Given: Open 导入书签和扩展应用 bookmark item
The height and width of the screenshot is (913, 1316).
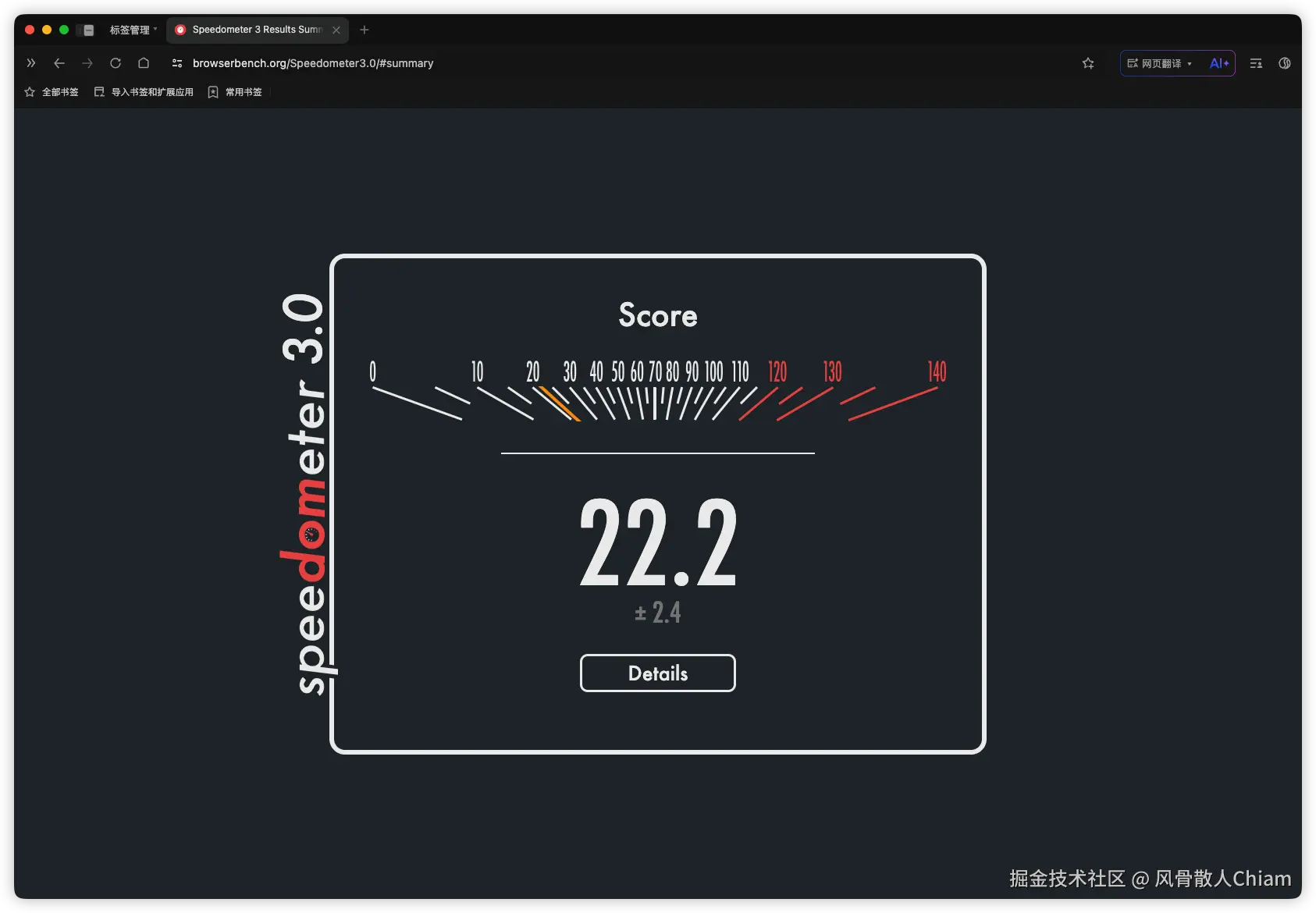Looking at the screenshot, I should (144, 92).
